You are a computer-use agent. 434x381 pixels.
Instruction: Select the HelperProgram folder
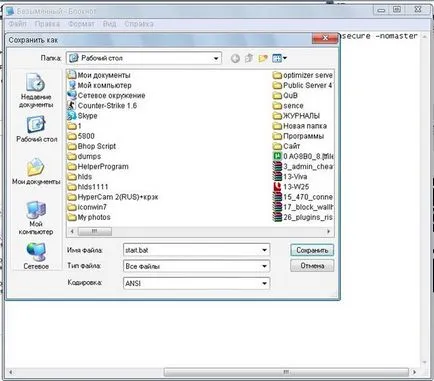pos(98,166)
